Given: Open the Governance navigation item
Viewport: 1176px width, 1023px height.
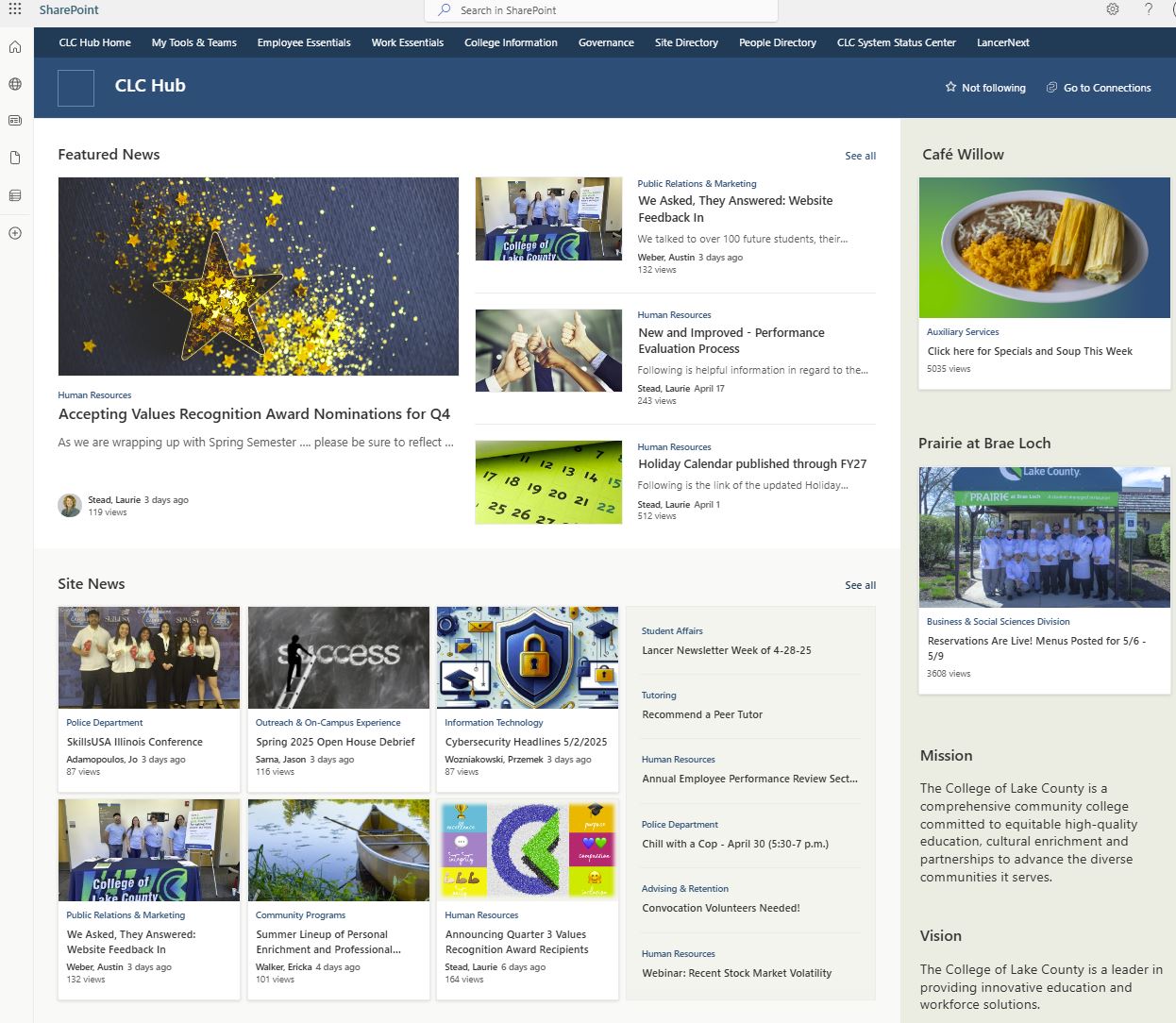Looking at the screenshot, I should 606,42.
